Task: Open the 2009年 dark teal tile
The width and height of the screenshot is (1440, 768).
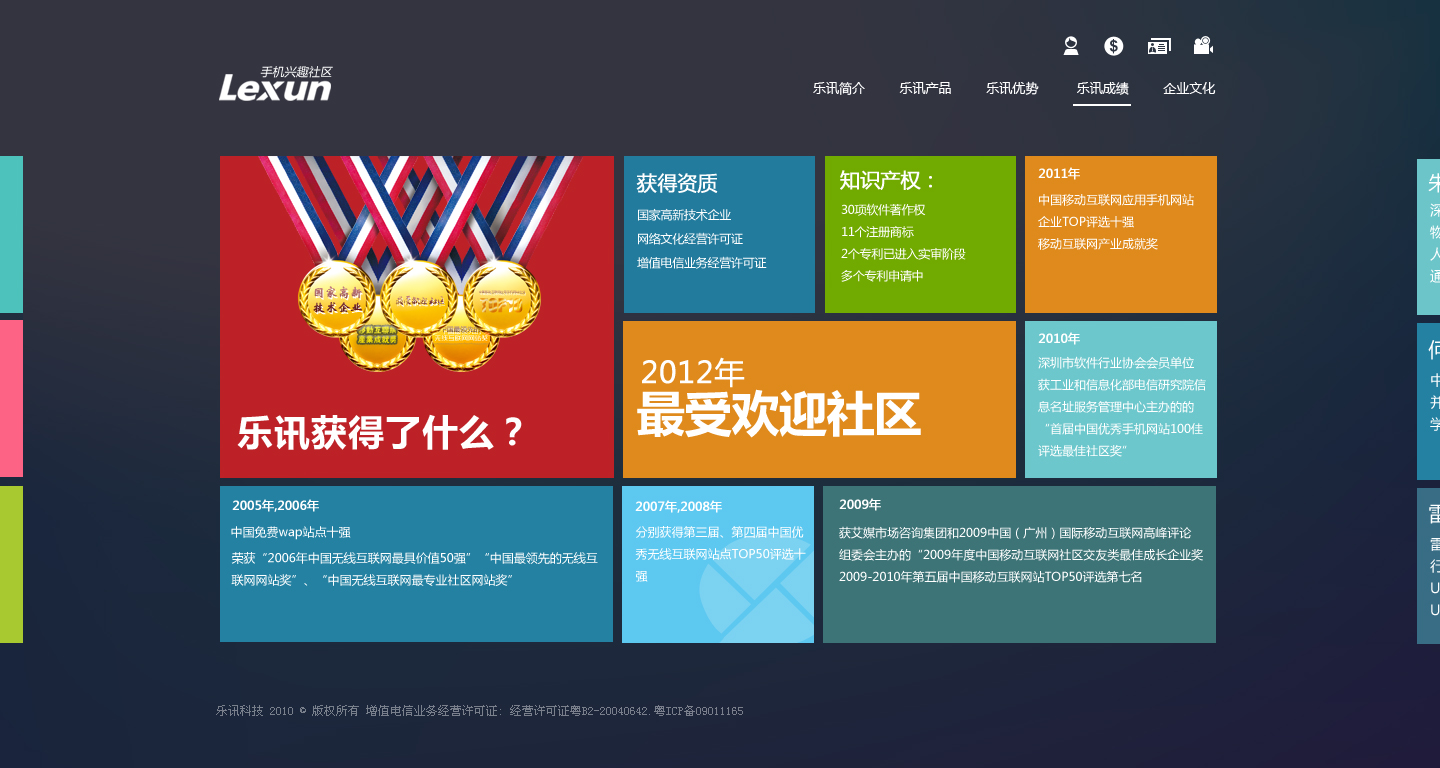Action: [1019, 564]
